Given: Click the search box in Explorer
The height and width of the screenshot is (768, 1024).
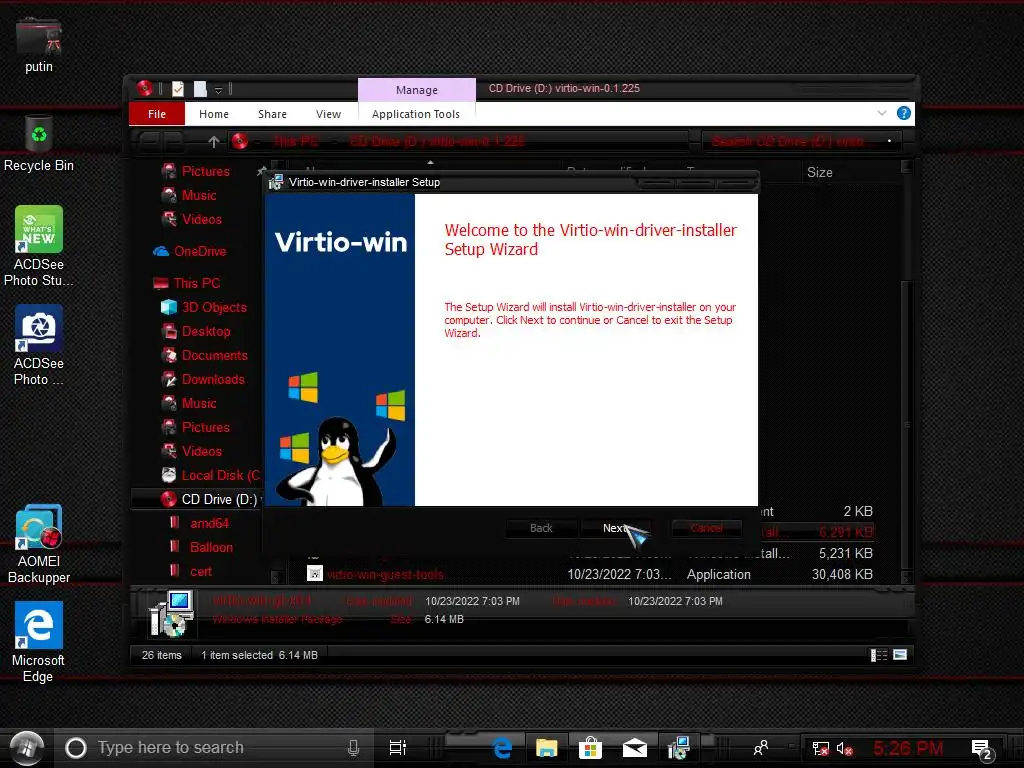Looking at the screenshot, I should 802,141.
